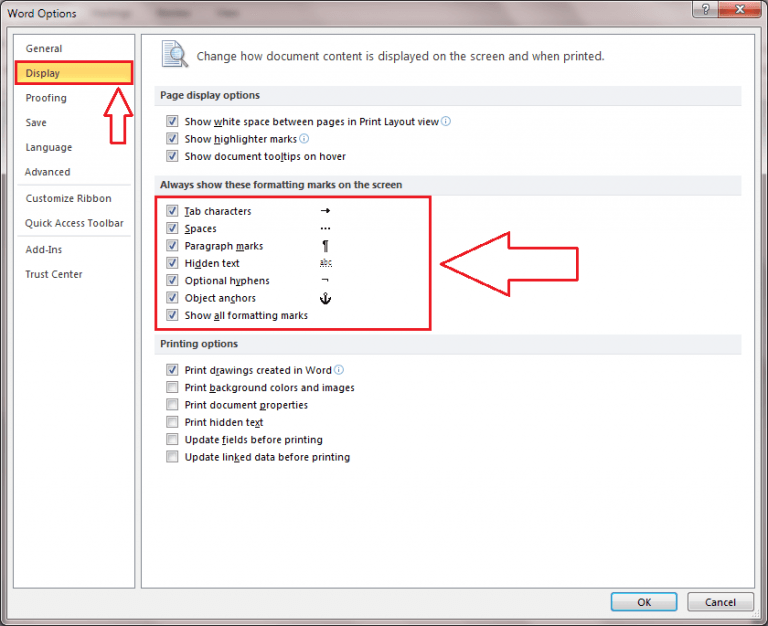The width and height of the screenshot is (768, 626).
Task: Click info icon beside Print drawings option
Action: coord(338,370)
